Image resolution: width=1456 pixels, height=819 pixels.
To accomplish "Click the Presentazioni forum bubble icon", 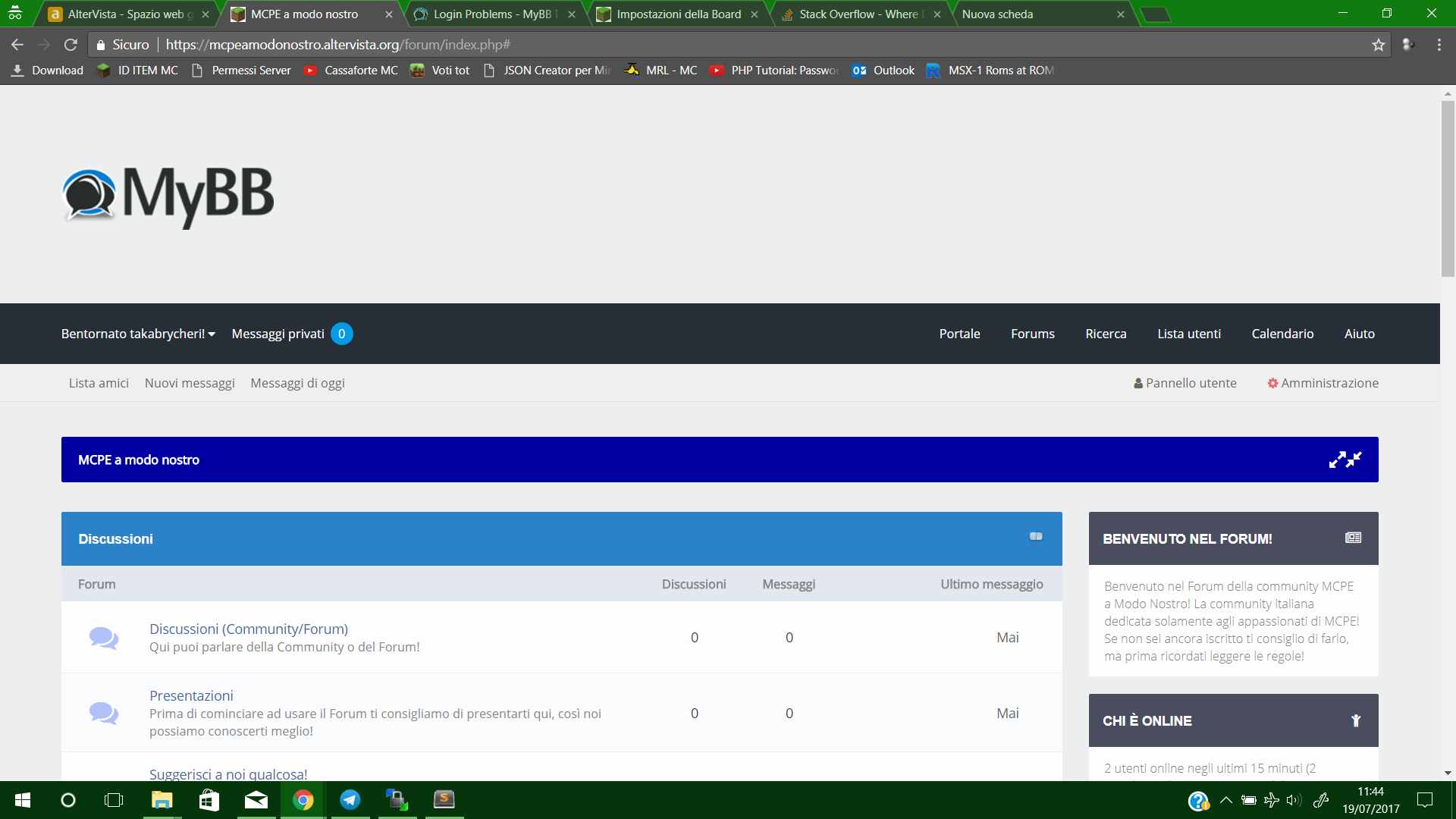I will coord(104,713).
